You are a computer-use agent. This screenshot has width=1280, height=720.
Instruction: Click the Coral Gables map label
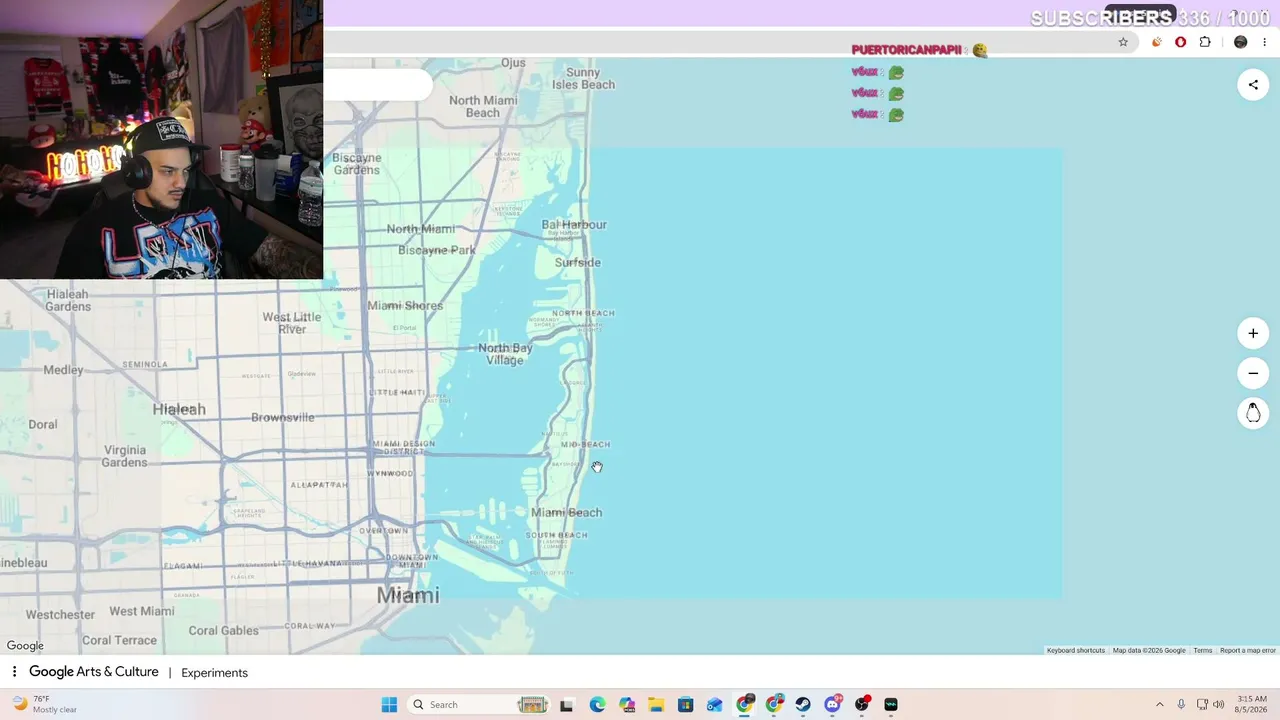click(224, 630)
